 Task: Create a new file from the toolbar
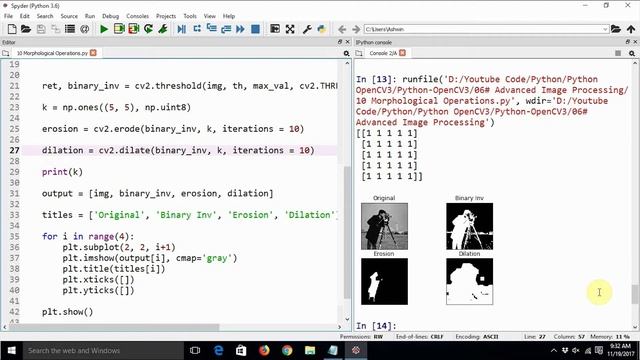tap(12, 29)
